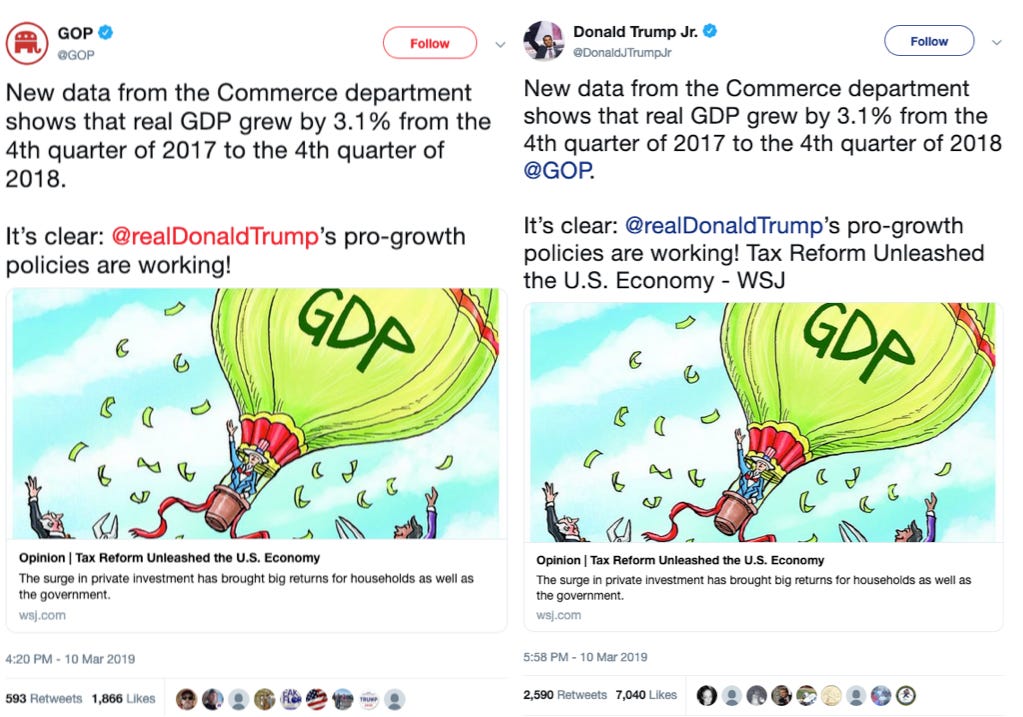Viewport: 1023px width, 717px height.
Task: Click Donald Trump Jr. verified badge
Action: point(710,31)
